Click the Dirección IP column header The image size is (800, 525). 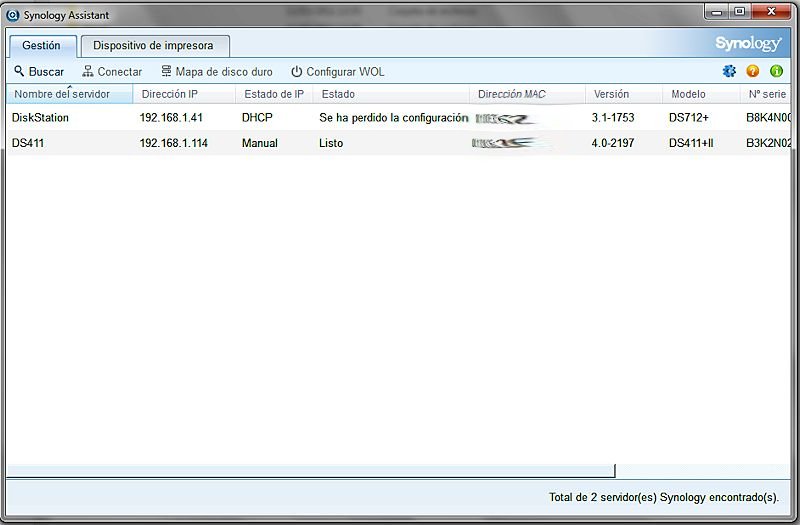[184, 94]
